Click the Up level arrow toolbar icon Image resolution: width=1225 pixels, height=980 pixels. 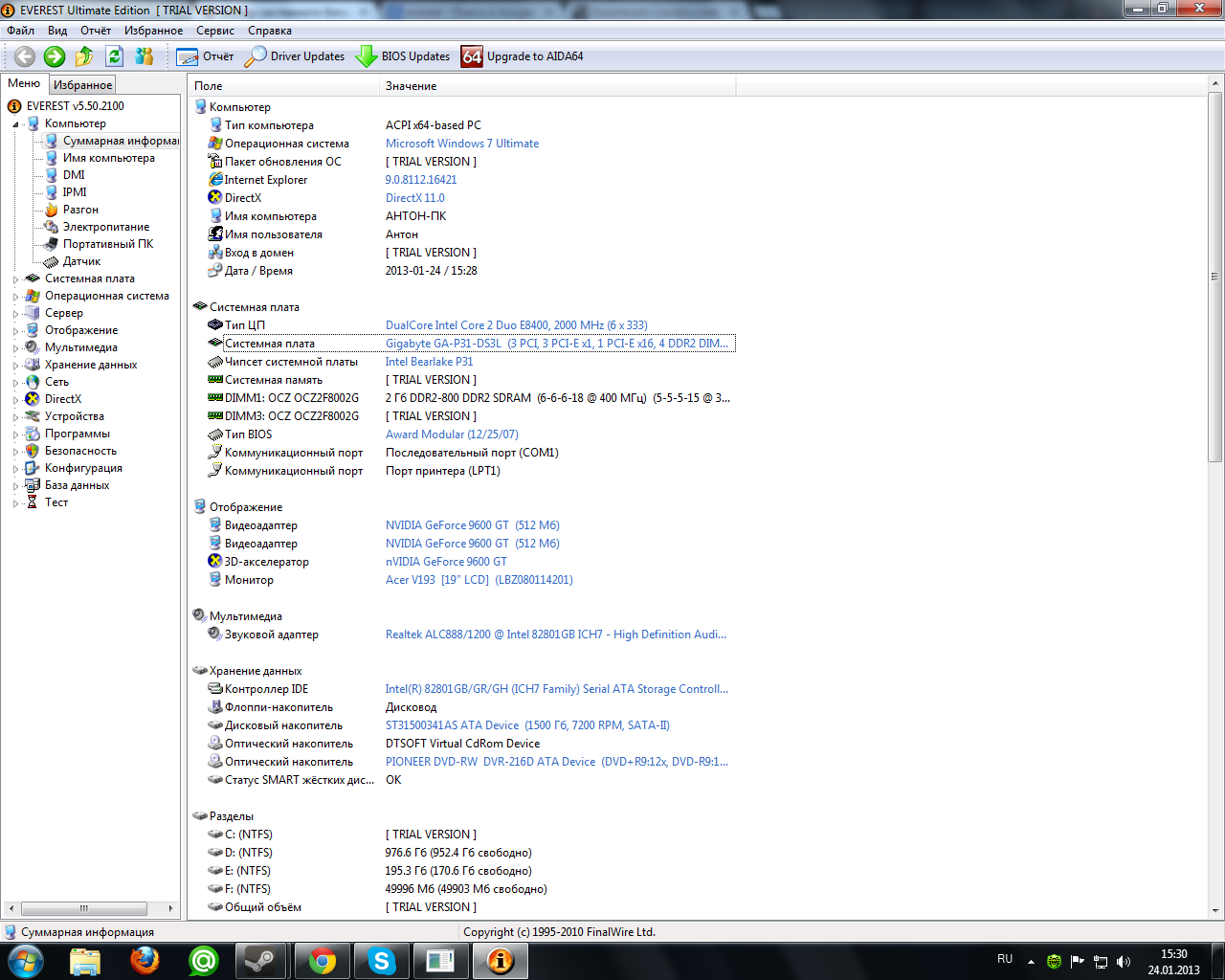[x=84, y=56]
